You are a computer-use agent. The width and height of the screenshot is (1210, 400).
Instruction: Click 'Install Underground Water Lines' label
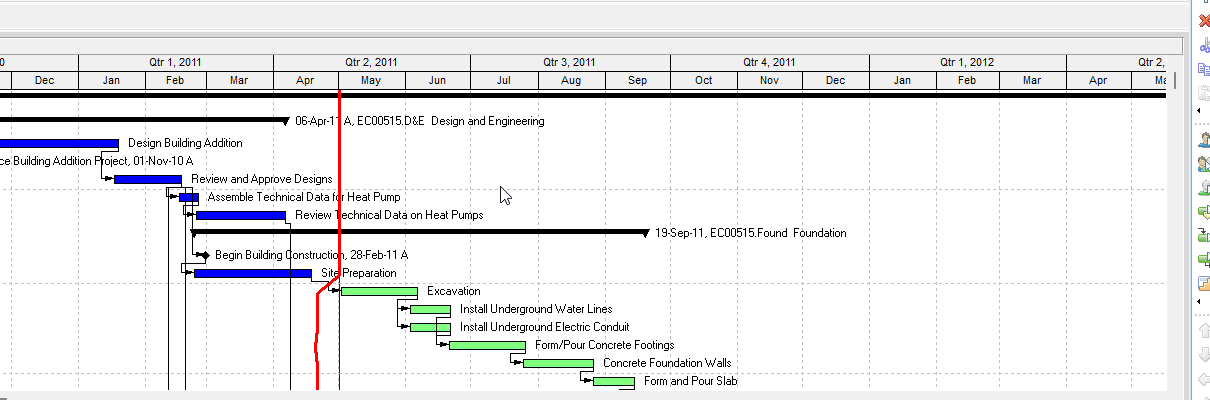pos(536,309)
